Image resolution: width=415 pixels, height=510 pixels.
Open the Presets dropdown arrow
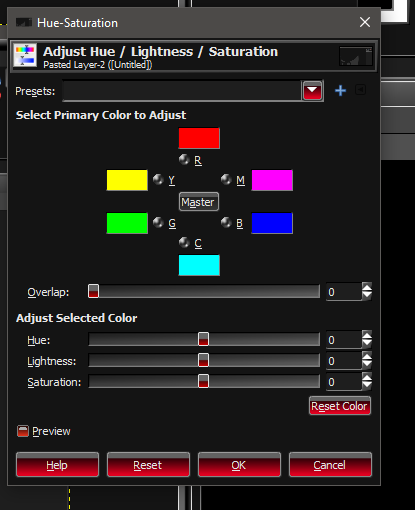point(312,90)
